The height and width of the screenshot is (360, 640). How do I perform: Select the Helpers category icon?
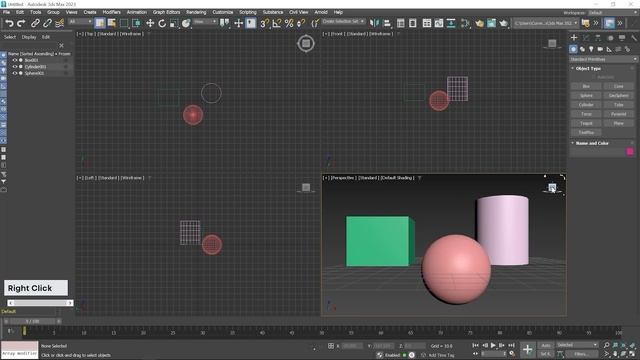609,49
